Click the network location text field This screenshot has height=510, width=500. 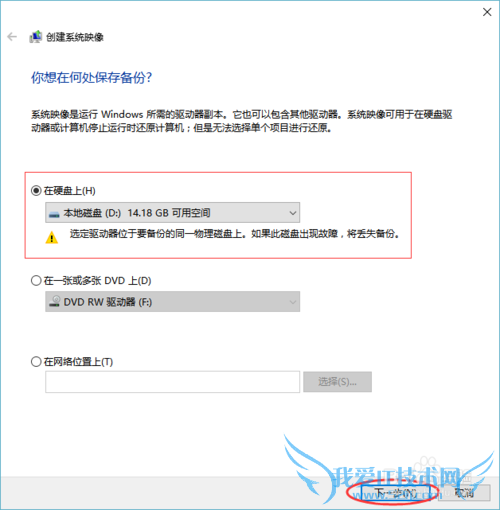click(172, 382)
